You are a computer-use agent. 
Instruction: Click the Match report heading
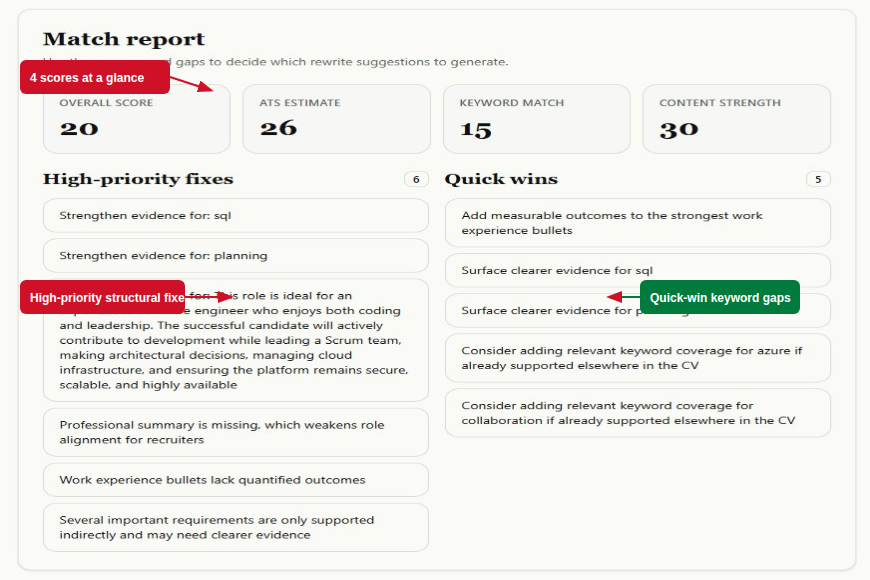124,39
